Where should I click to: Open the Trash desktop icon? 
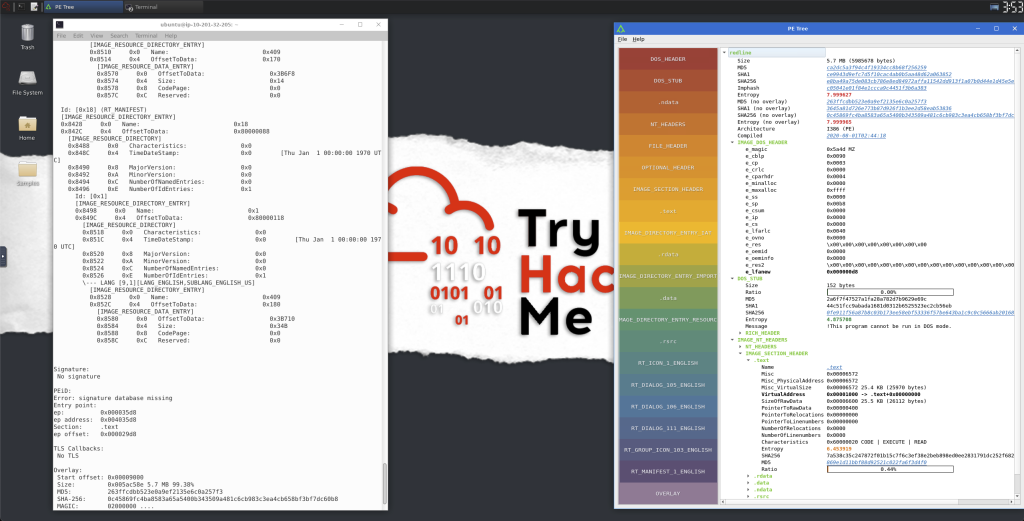pyautogui.click(x=27, y=35)
